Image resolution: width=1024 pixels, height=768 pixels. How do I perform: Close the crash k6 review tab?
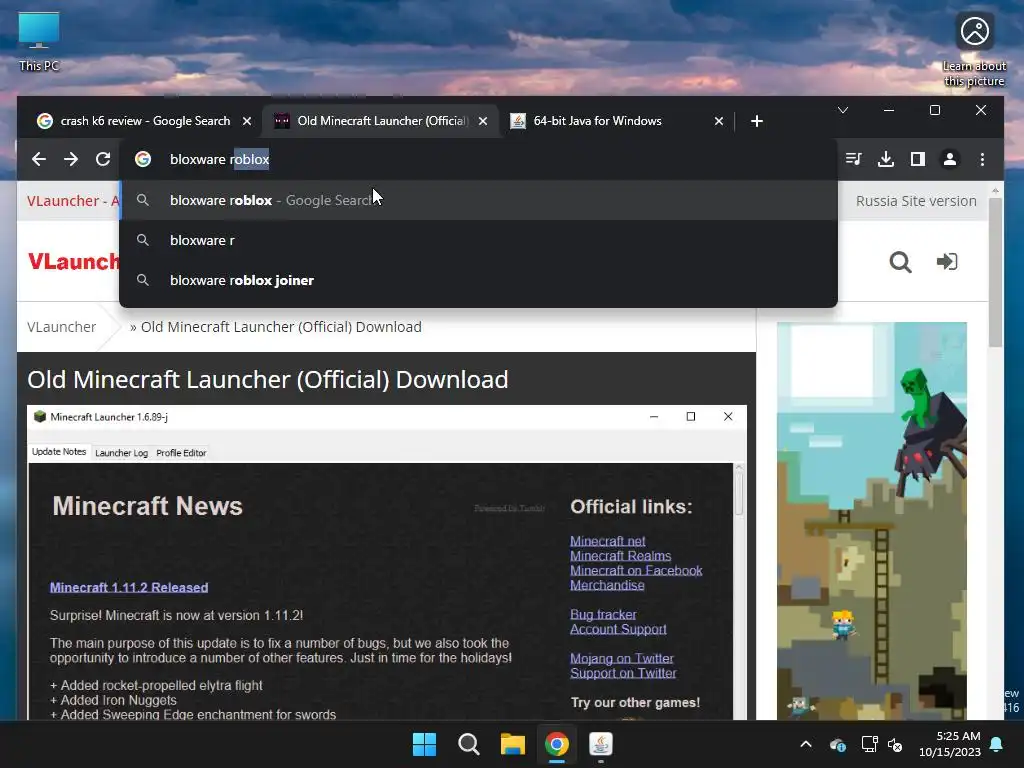tap(247, 121)
